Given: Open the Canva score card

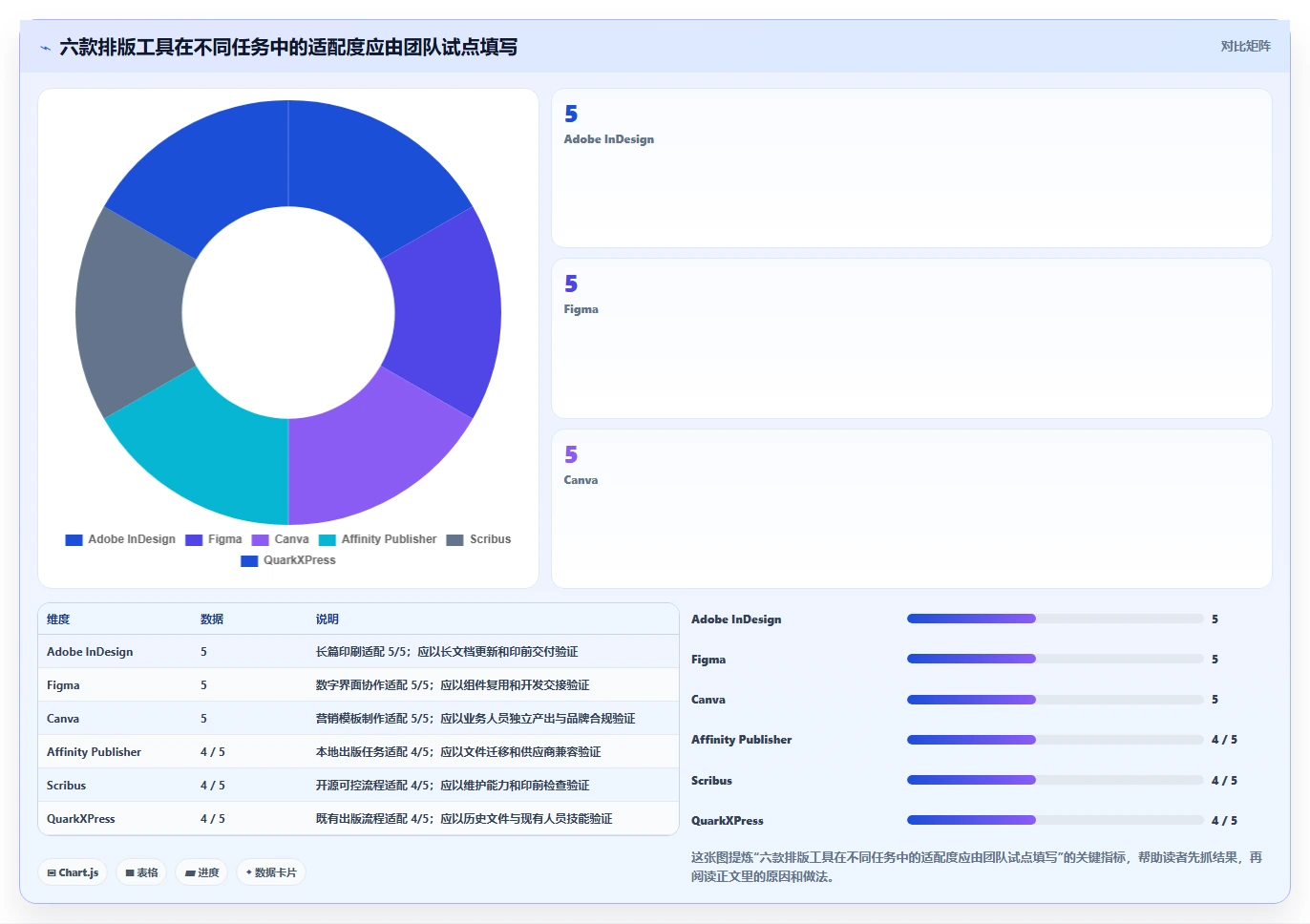Looking at the screenshot, I should click(x=912, y=509).
